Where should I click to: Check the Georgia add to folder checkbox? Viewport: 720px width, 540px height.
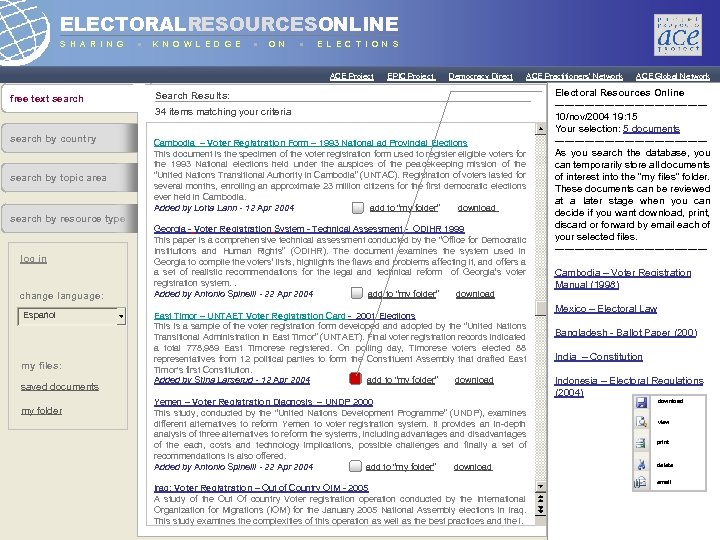356,293
